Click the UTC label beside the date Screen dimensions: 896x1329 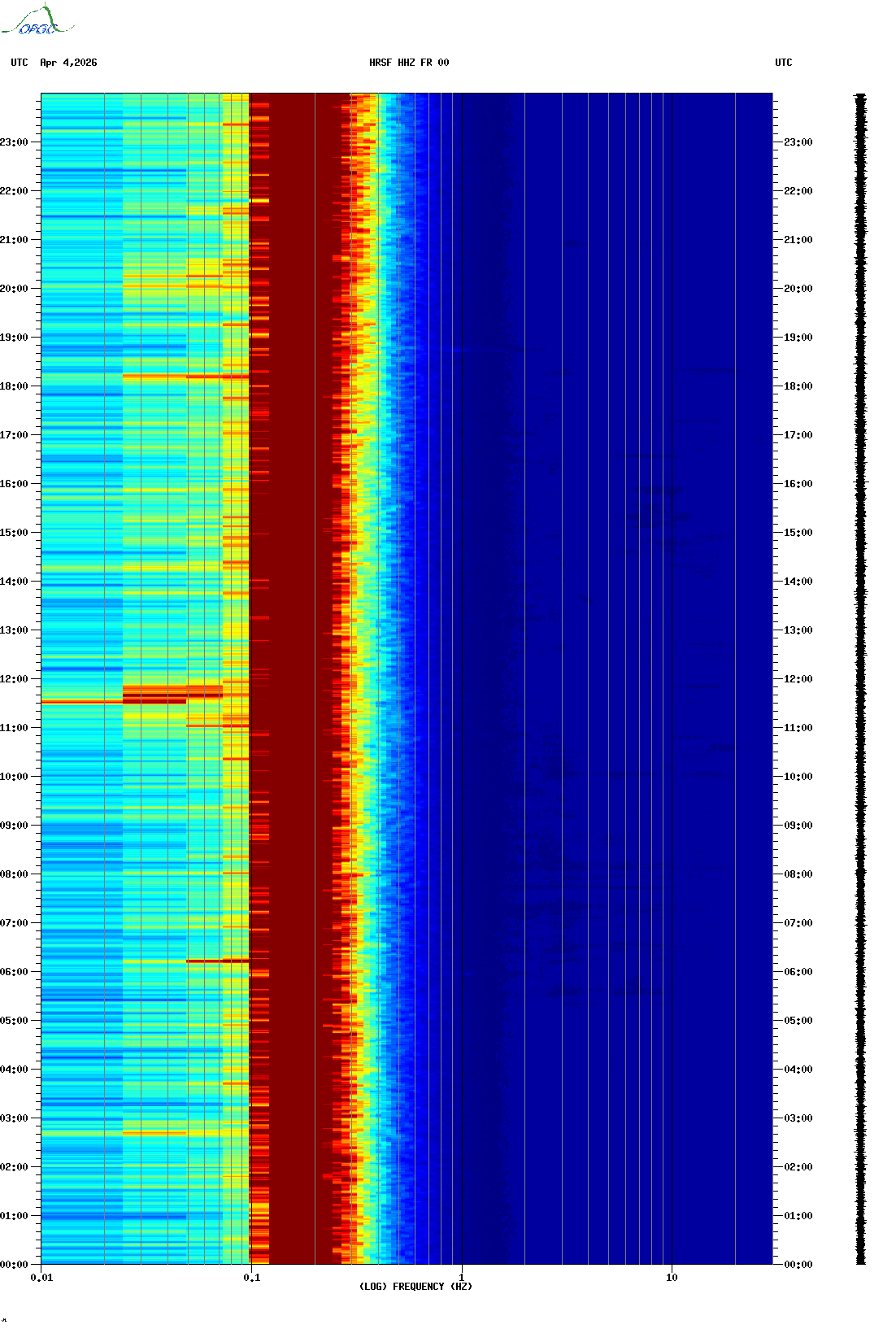(x=20, y=63)
